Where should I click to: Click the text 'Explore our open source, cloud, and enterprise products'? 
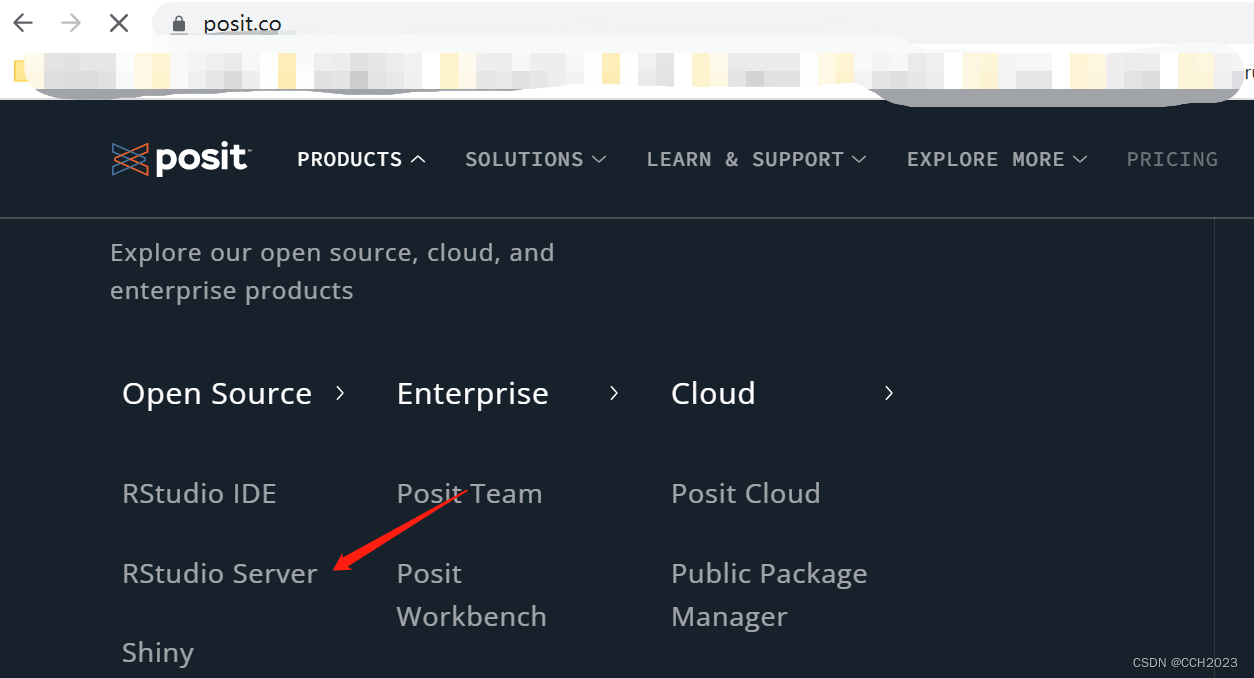(332, 272)
